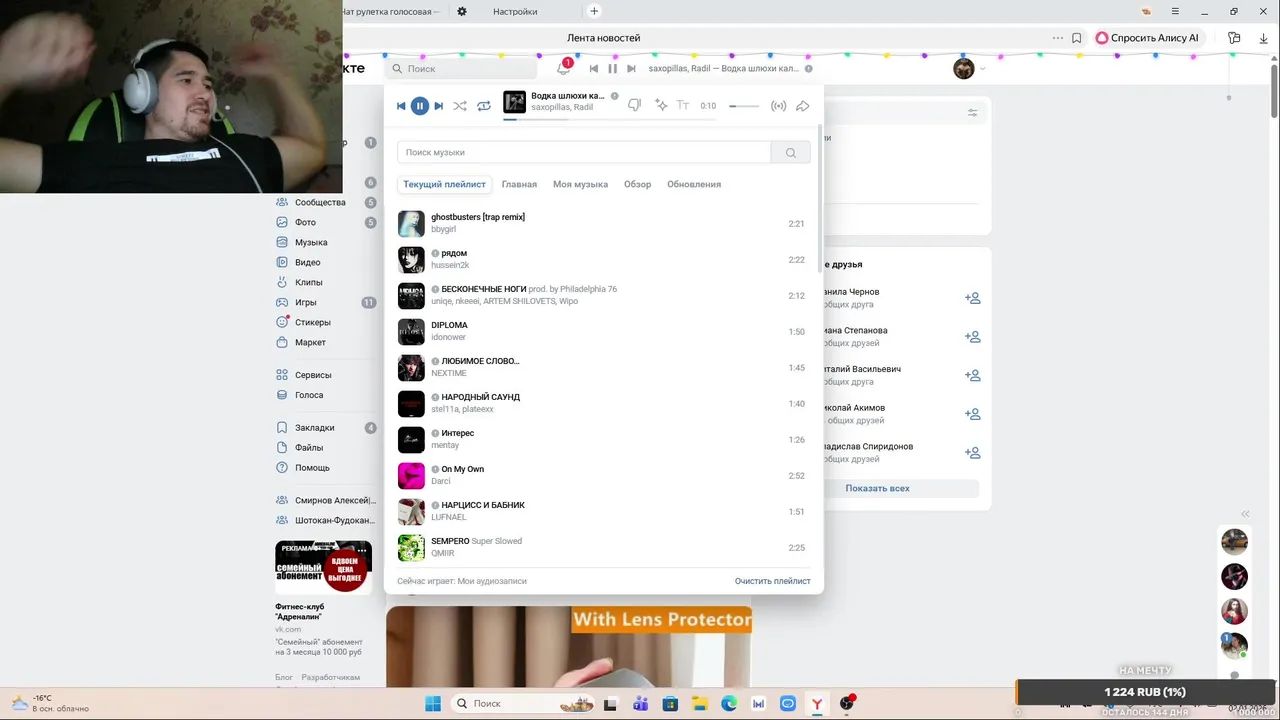Screen dimensions: 1280x720
Task: Open Фото in the left sidebar
Action: [305, 222]
